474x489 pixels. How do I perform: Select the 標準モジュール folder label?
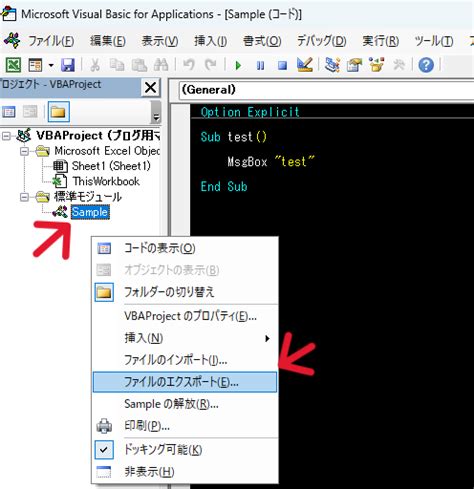[88, 197]
